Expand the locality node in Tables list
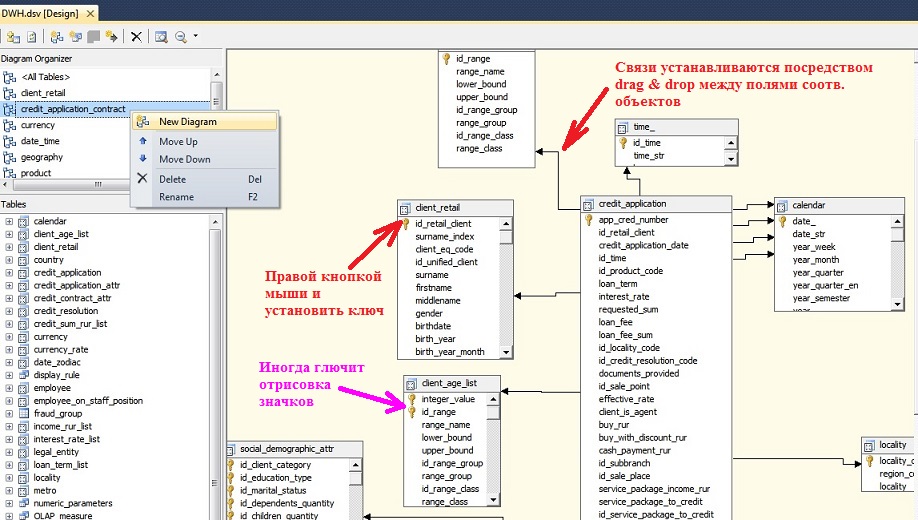Viewport: 918px width, 520px height. click(9, 478)
